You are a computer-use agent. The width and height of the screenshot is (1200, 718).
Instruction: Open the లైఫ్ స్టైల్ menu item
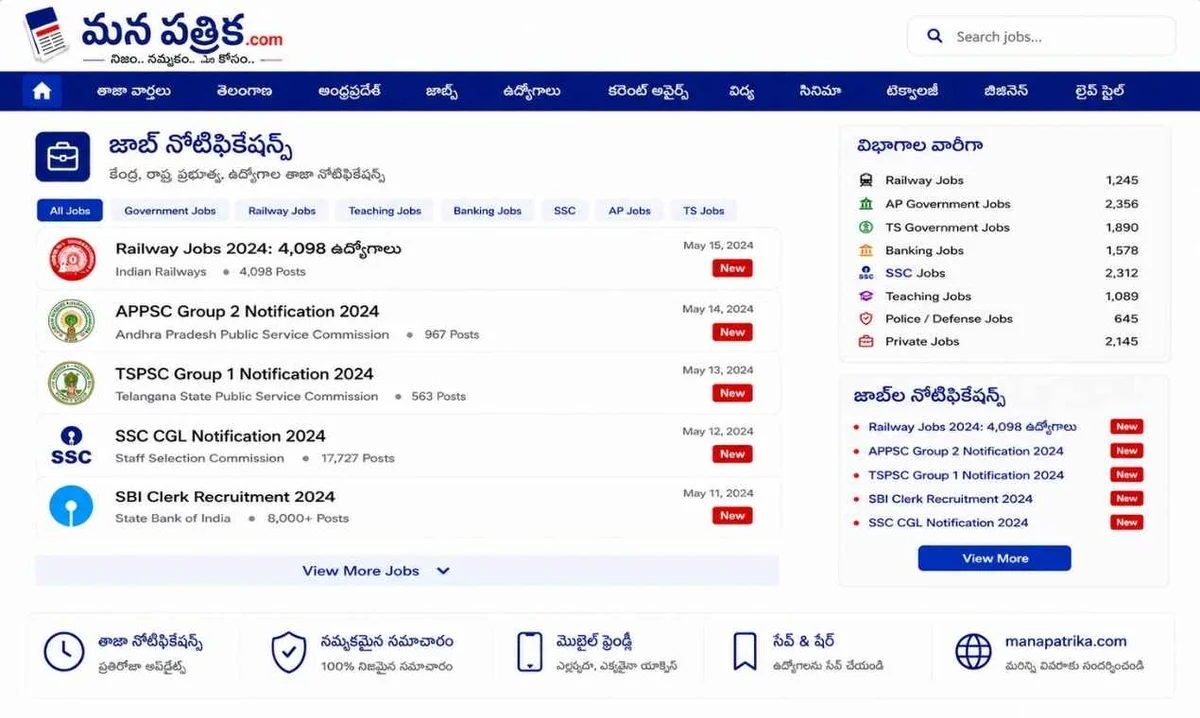pyautogui.click(x=1099, y=91)
